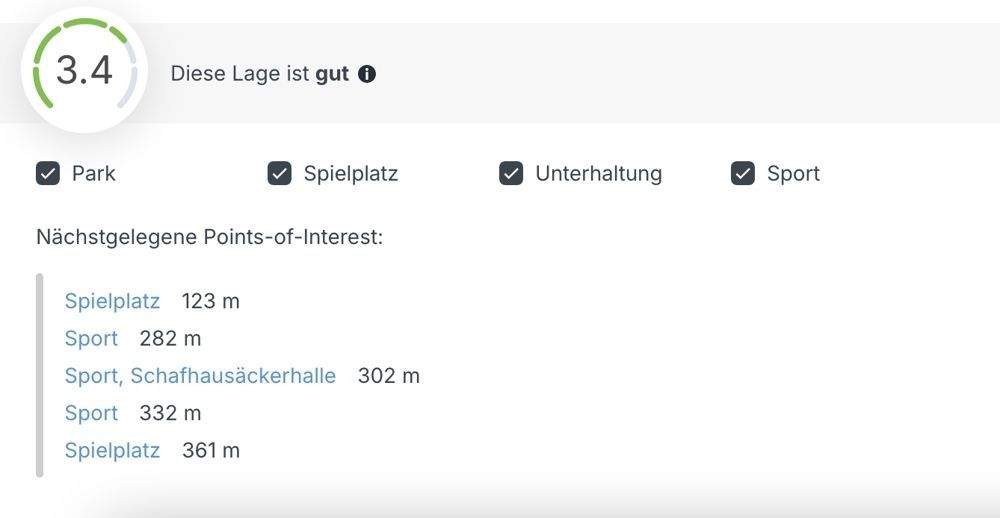Viewport: 1000px width, 518px height.
Task: Click the '302 m' distance text
Action: coord(389,376)
